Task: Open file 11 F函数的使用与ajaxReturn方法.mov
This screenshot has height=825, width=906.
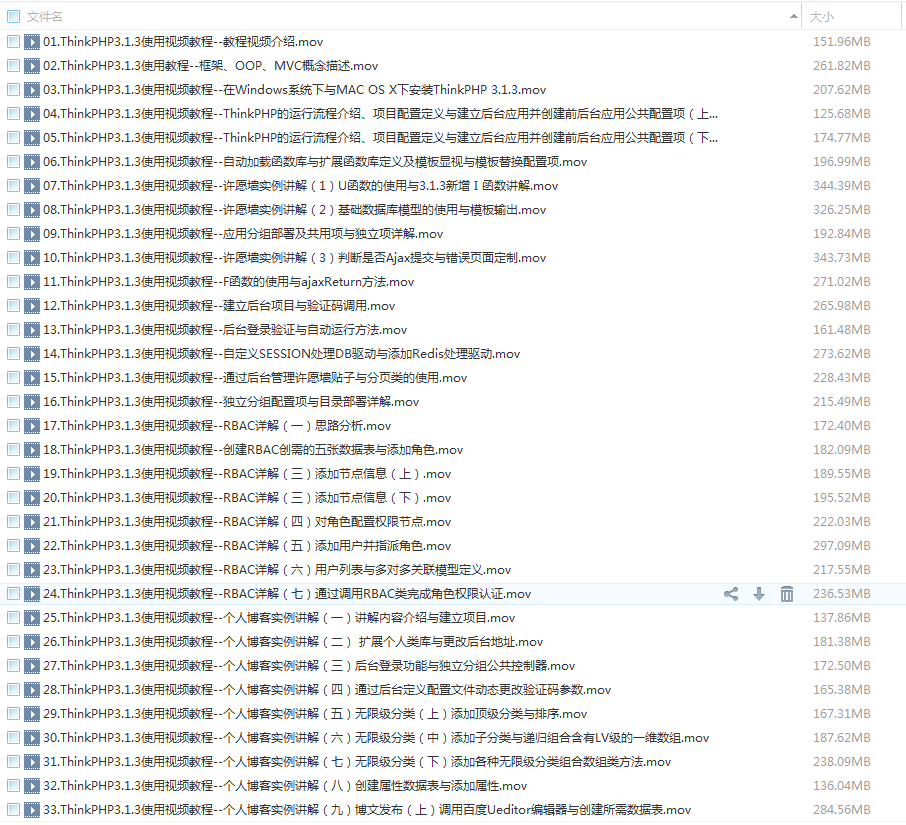Action: coord(228,282)
